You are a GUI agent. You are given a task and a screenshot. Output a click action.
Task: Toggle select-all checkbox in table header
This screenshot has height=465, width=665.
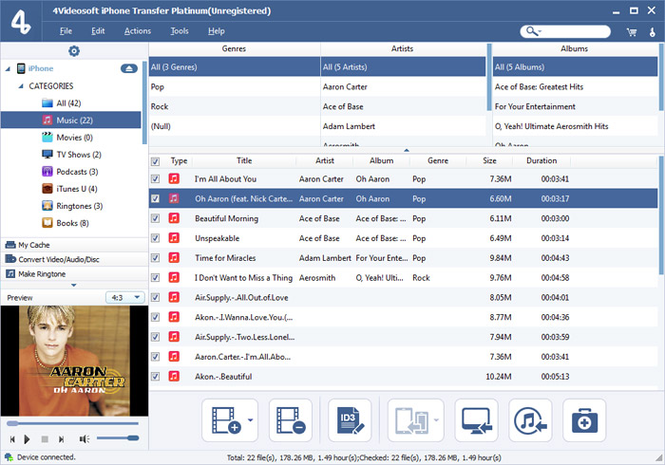[154, 160]
